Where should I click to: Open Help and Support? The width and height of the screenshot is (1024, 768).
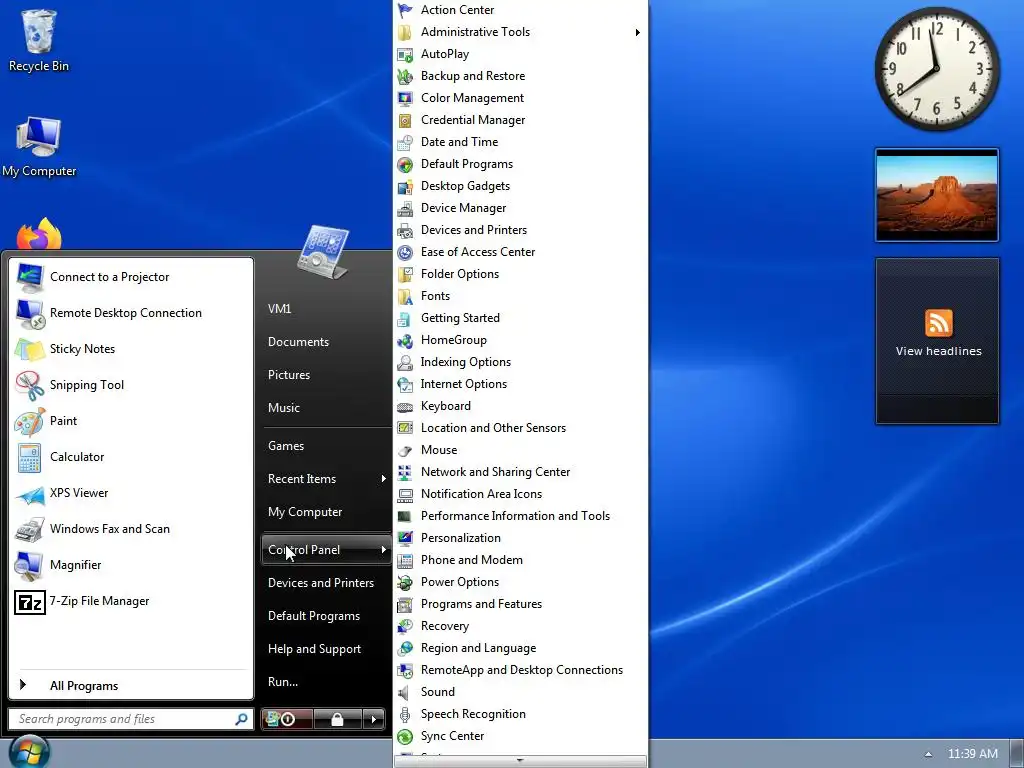pyautogui.click(x=314, y=649)
